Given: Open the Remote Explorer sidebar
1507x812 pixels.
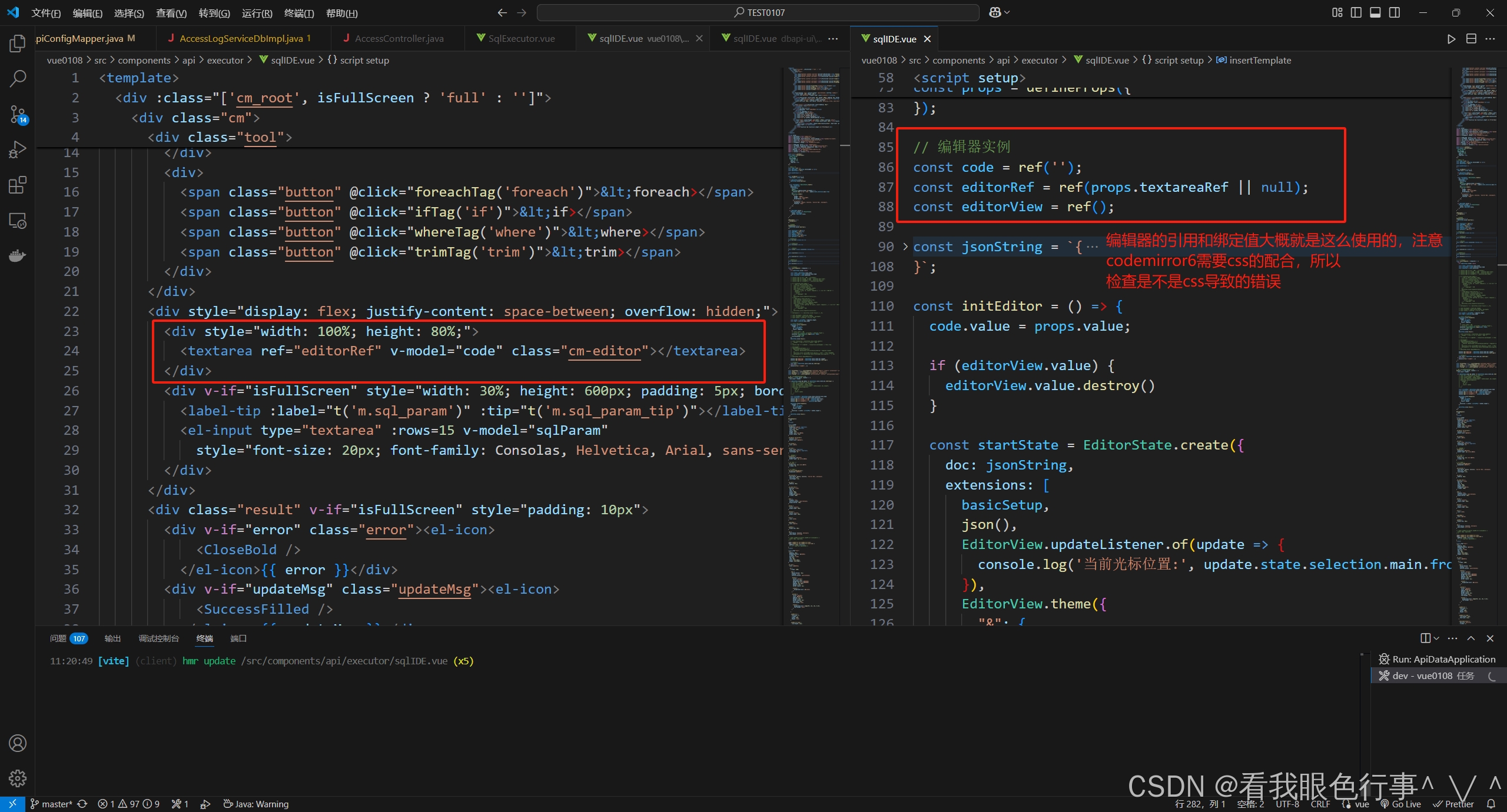Looking at the screenshot, I should pos(18,220).
